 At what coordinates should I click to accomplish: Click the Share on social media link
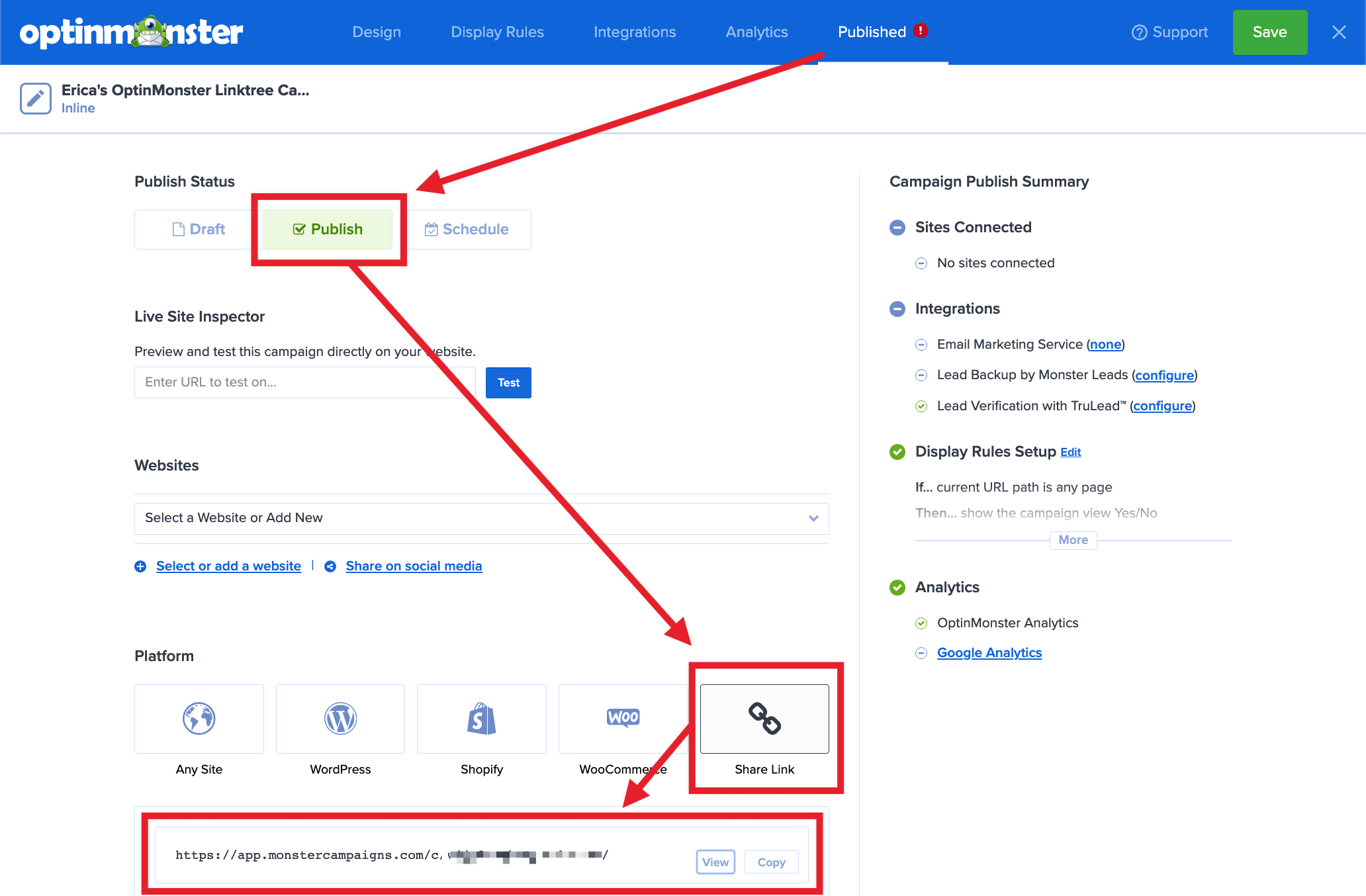414,566
